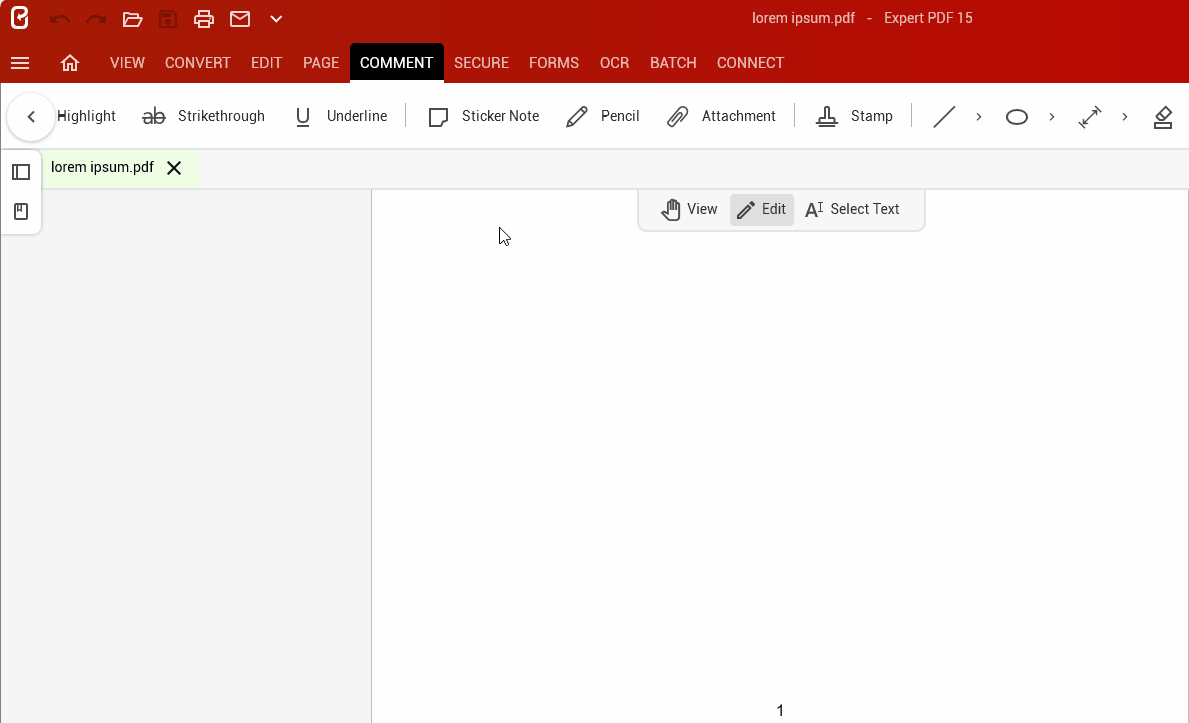Open the hamburger main menu
1189x723 pixels.
[x=20, y=63]
